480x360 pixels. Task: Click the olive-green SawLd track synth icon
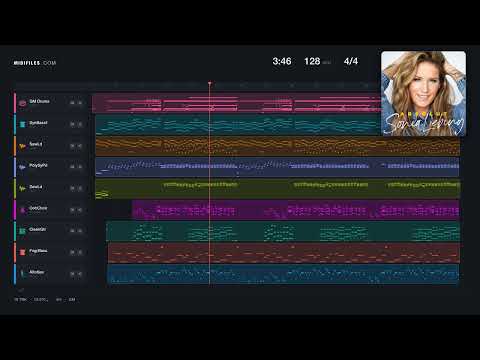click(x=23, y=188)
